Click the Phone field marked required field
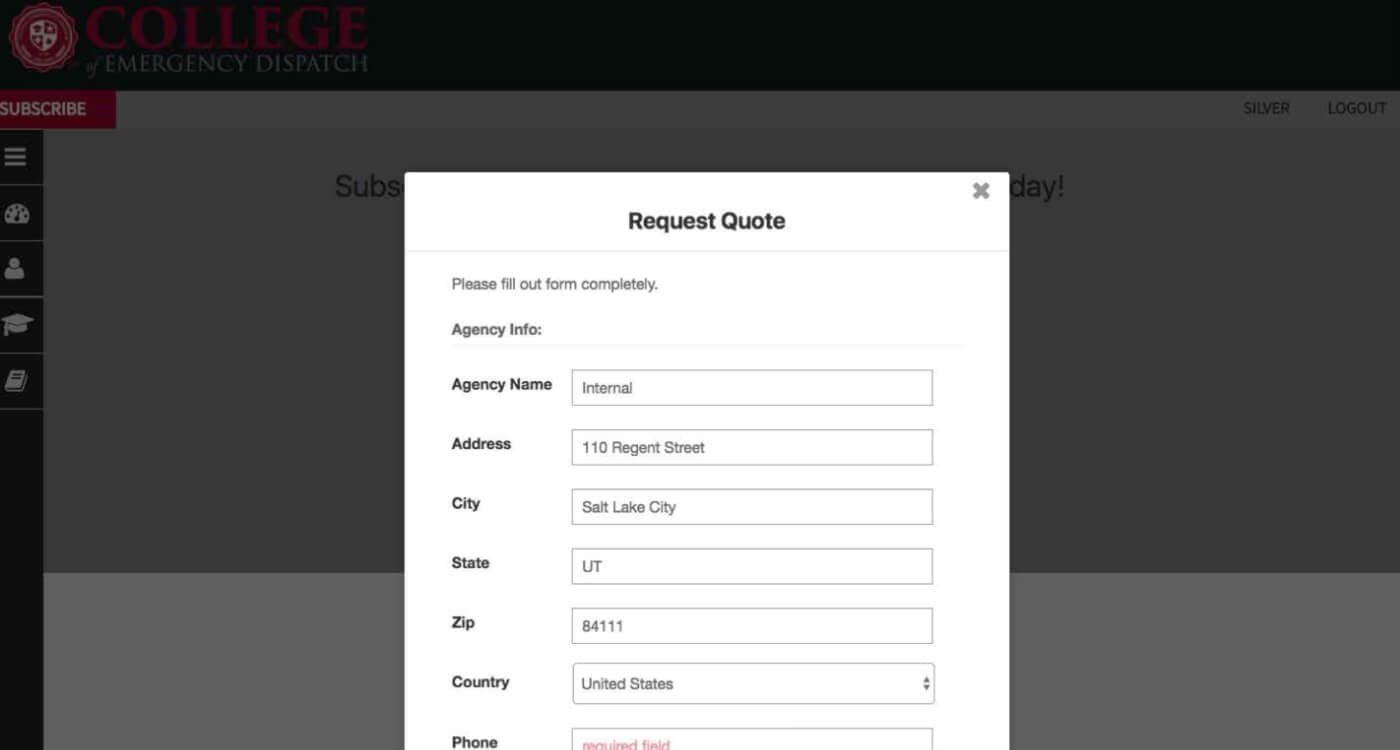 pos(751,742)
